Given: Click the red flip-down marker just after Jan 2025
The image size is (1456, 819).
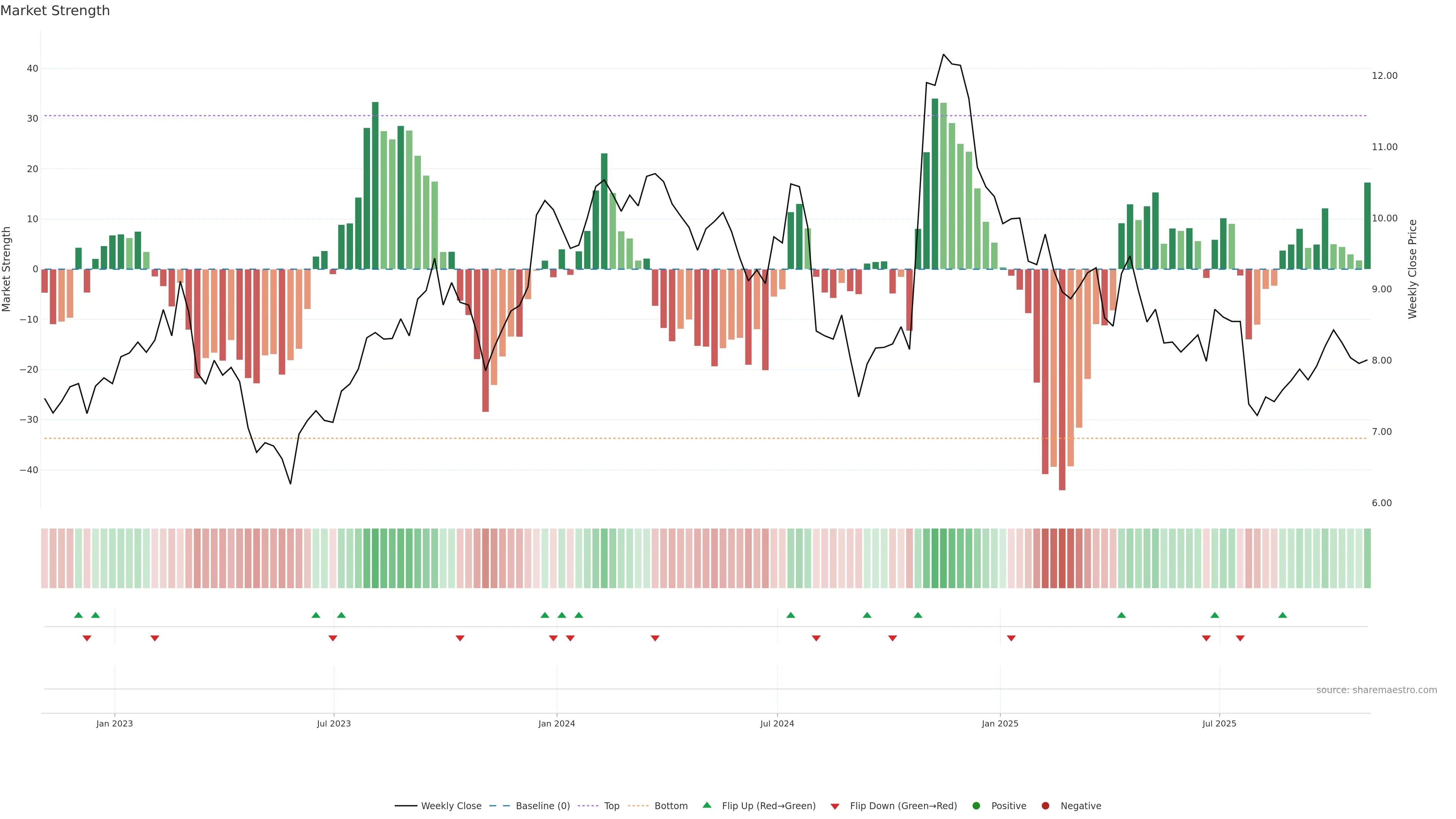Looking at the screenshot, I should click(x=1011, y=638).
